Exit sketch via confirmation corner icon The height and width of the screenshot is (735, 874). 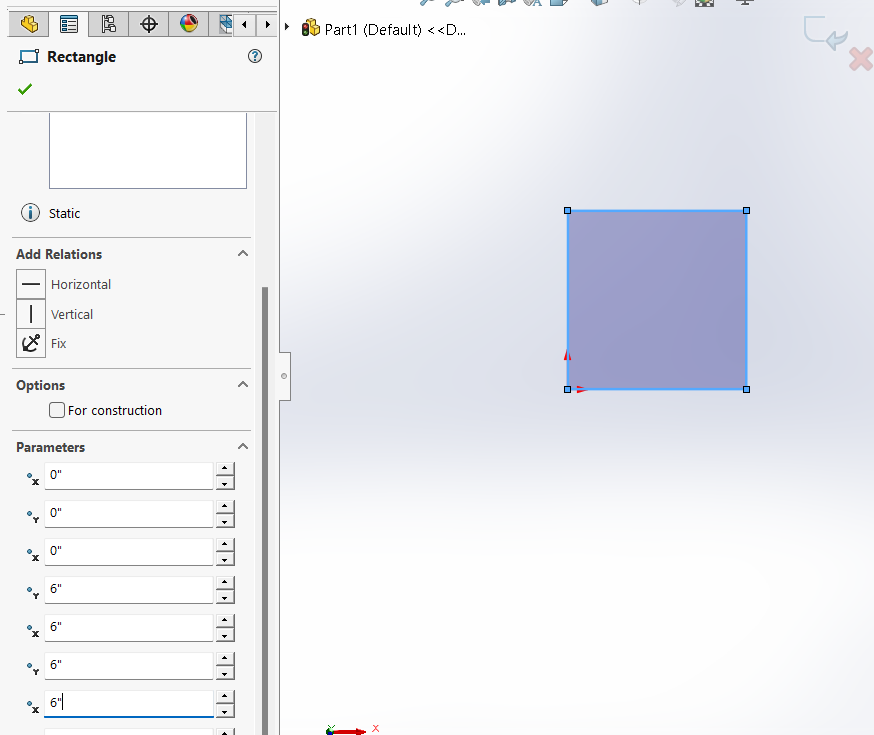(x=826, y=33)
